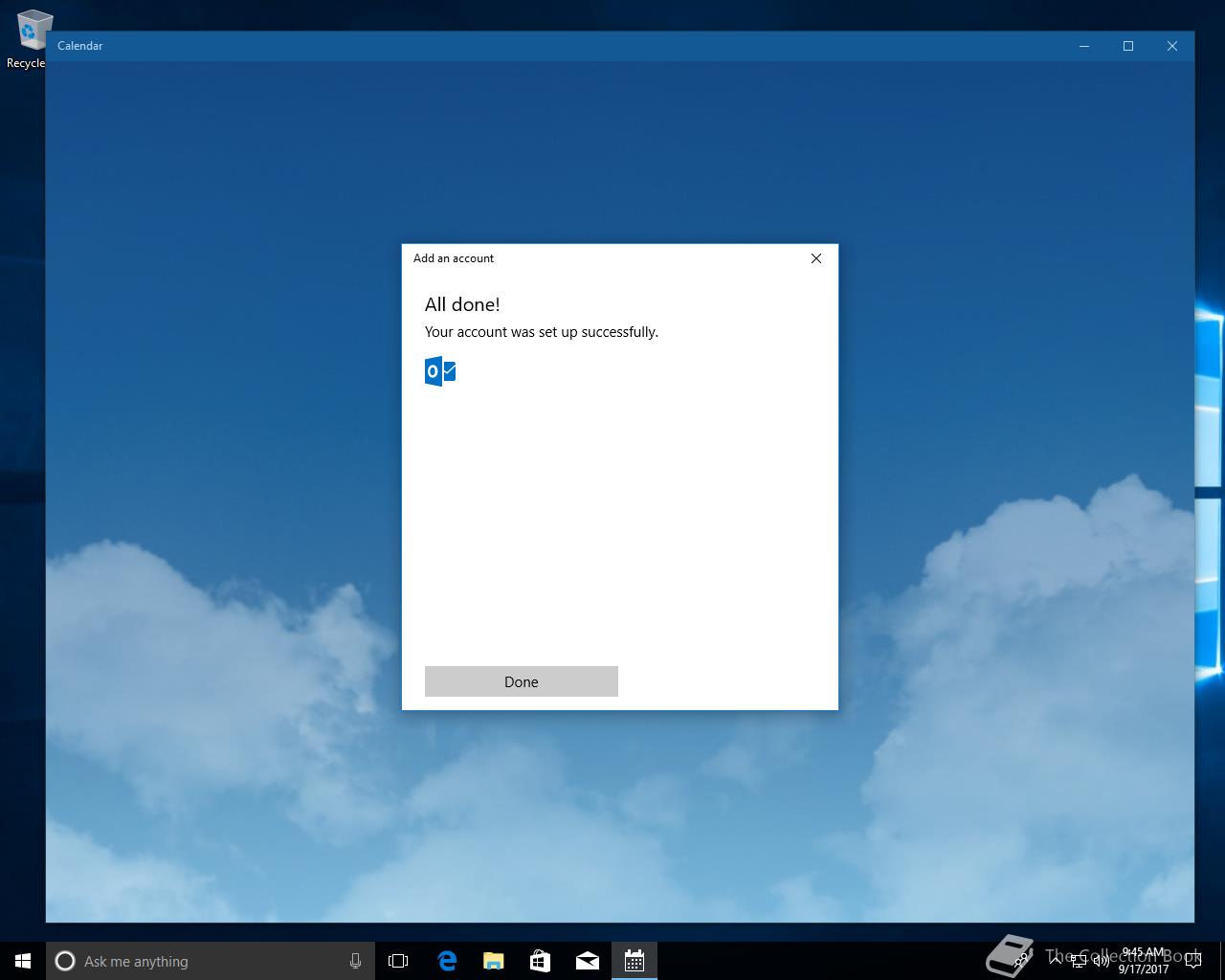This screenshot has width=1225, height=980.
Task: Close the Add an account dialog
Action: pos(816,258)
